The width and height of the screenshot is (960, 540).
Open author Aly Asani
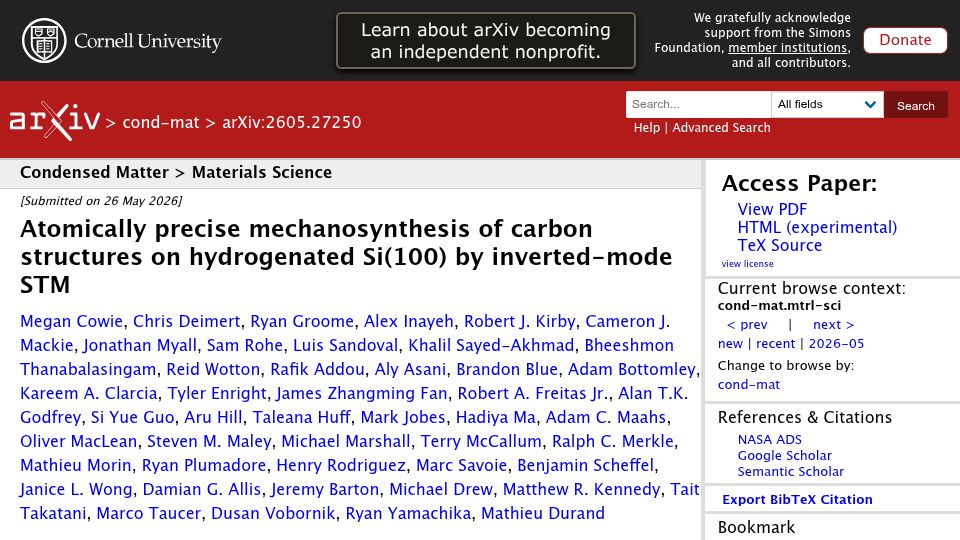click(x=410, y=369)
